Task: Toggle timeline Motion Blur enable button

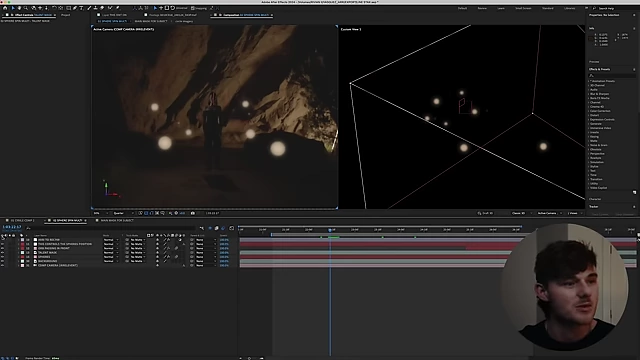Action: 223,228
